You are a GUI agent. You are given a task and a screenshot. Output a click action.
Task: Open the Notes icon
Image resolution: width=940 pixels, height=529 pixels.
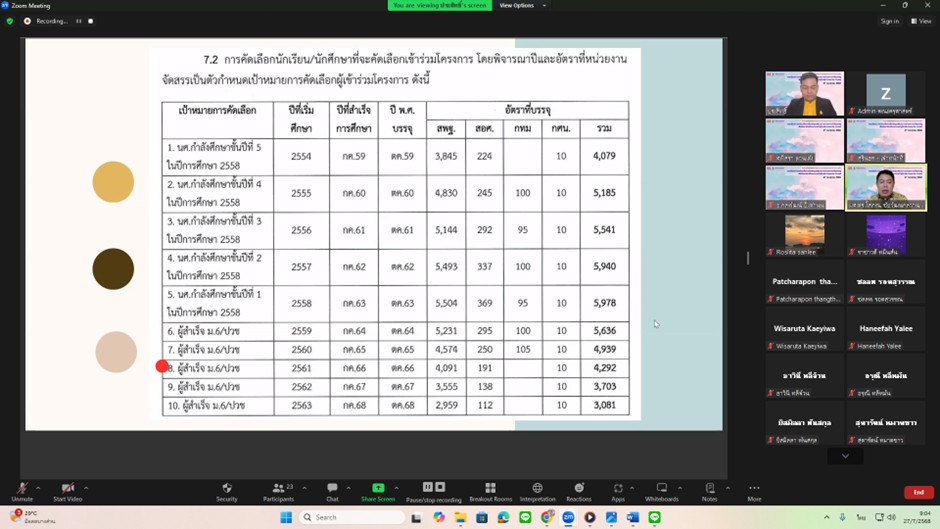click(x=710, y=488)
